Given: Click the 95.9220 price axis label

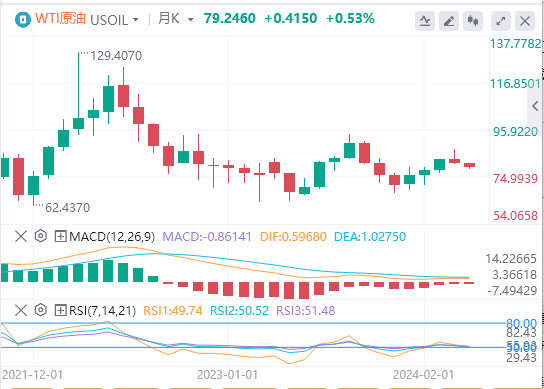Looking at the screenshot, I should click(x=516, y=132).
